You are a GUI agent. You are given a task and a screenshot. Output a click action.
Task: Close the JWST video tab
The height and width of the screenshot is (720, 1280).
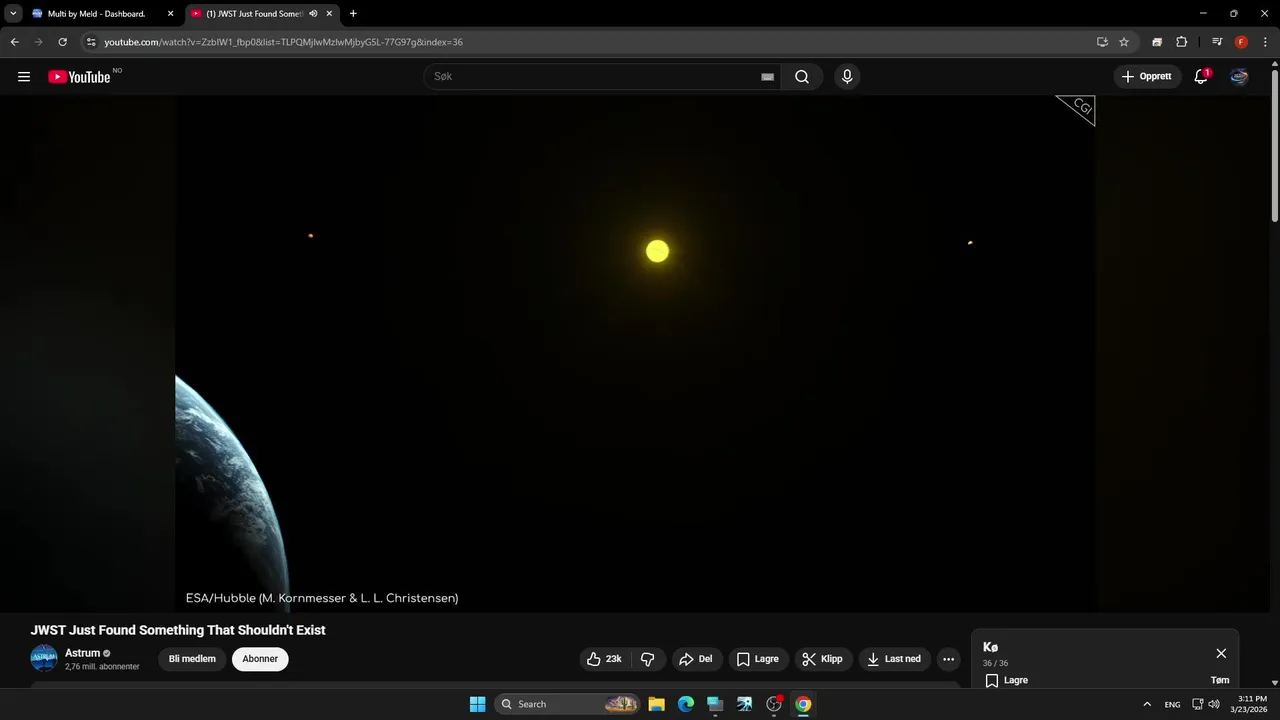click(329, 14)
